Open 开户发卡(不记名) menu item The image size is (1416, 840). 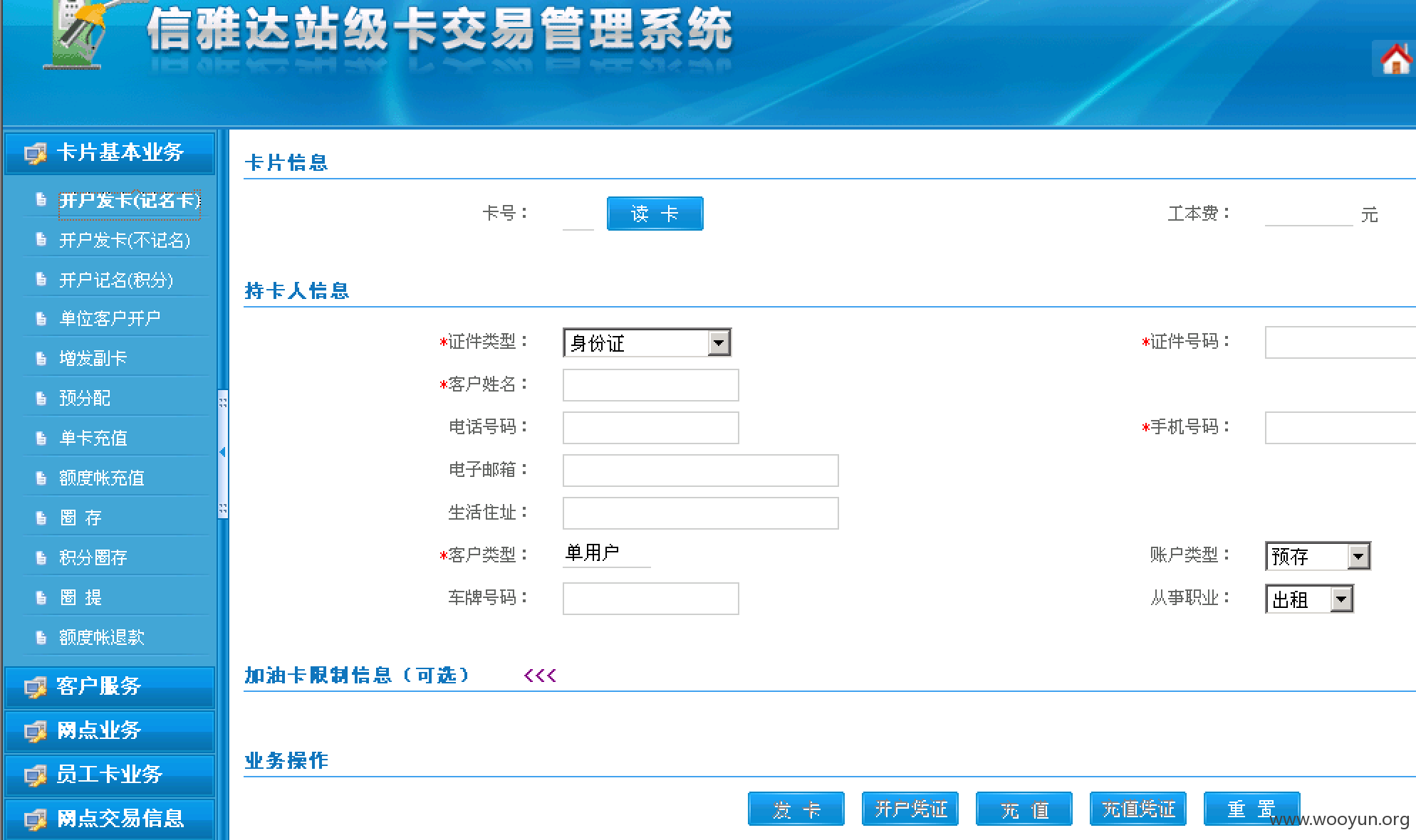pos(125,241)
